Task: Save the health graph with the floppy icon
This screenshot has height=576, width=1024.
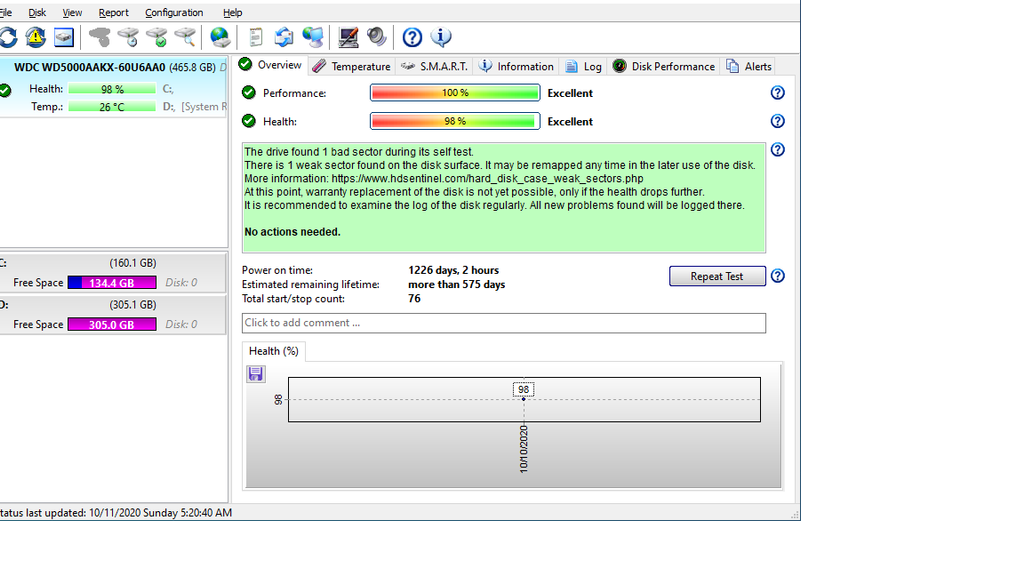Action: click(255, 374)
